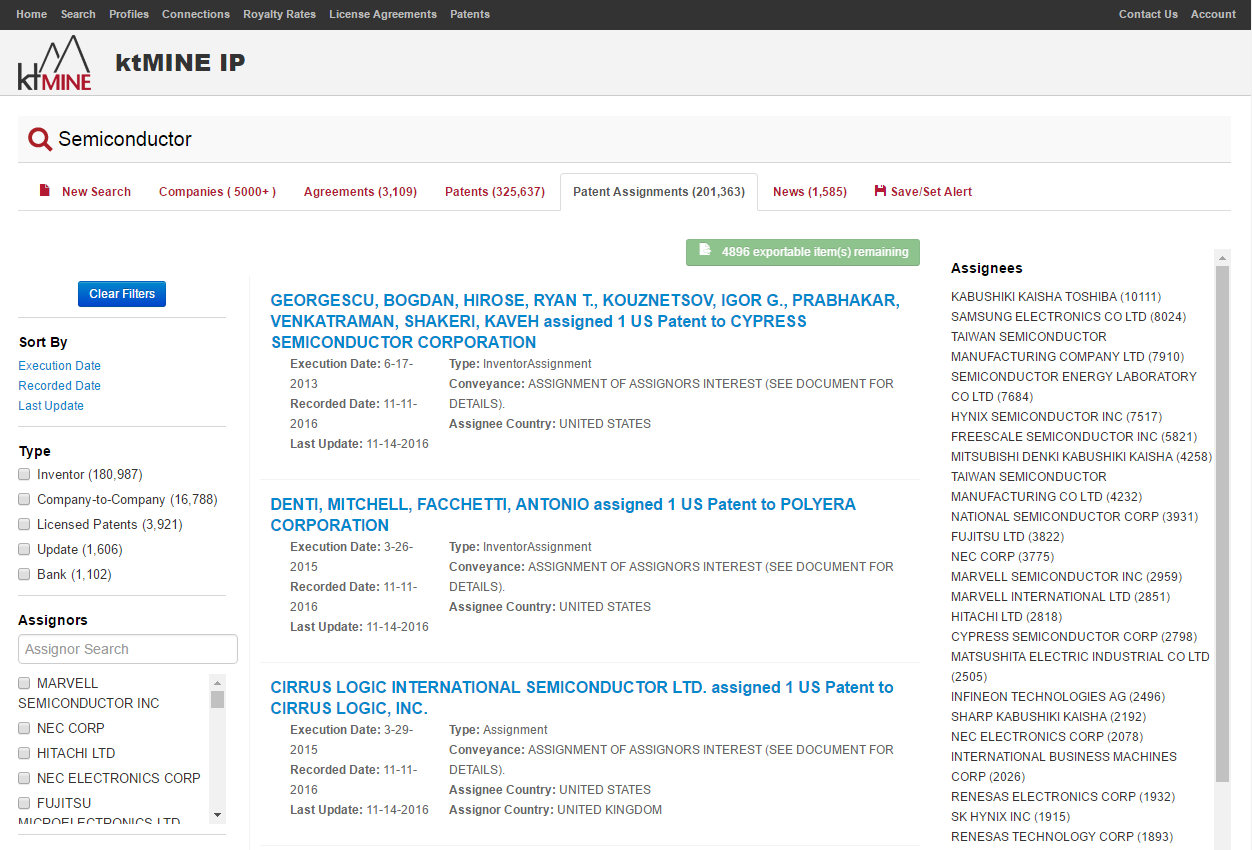Open the Home menu item

32,14
